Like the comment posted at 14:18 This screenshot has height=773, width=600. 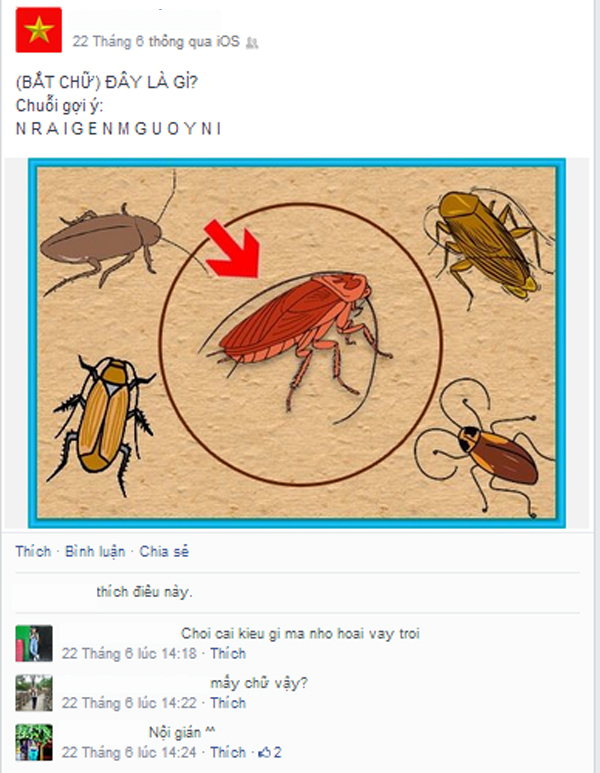point(228,654)
